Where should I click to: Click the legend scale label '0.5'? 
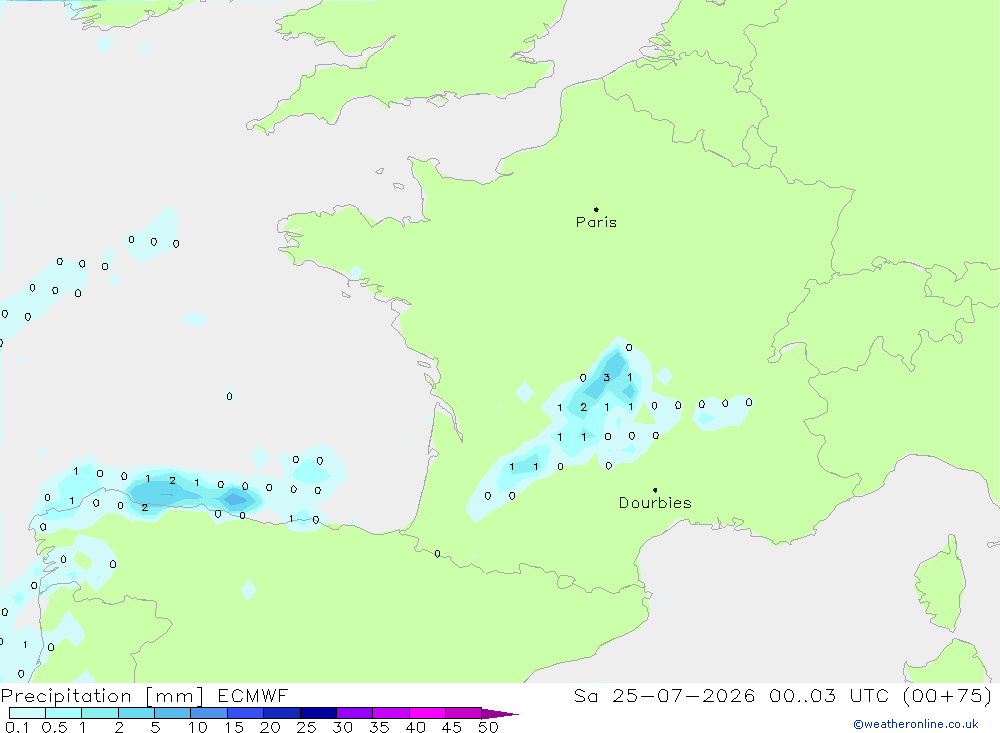tap(54, 727)
